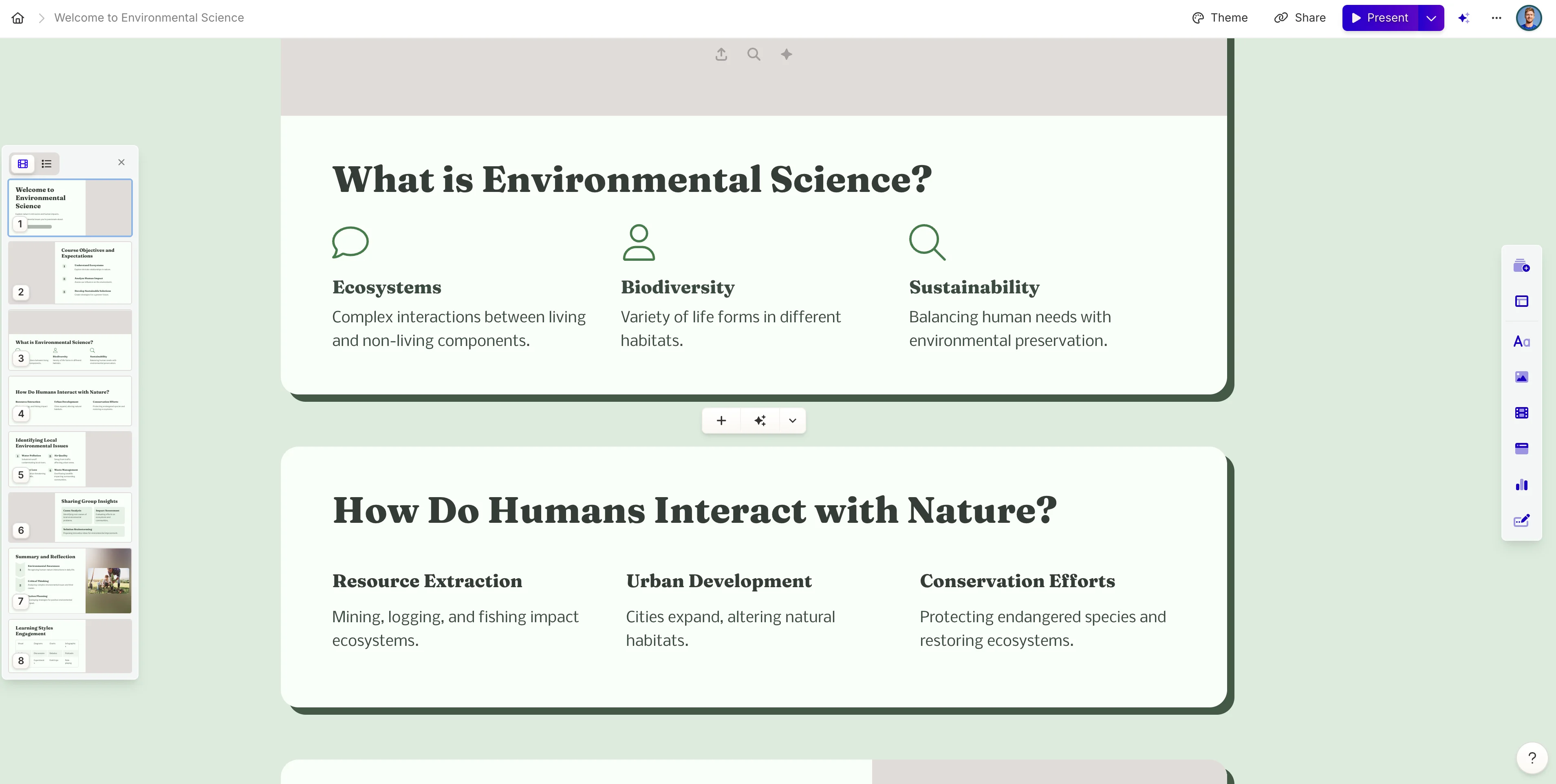This screenshot has width=1556, height=784.
Task: Close the slide navigator panel
Action: (121, 163)
